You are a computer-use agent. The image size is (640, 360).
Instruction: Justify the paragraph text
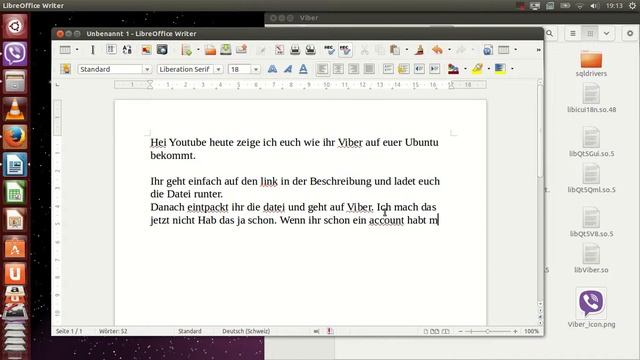(369, 69)
